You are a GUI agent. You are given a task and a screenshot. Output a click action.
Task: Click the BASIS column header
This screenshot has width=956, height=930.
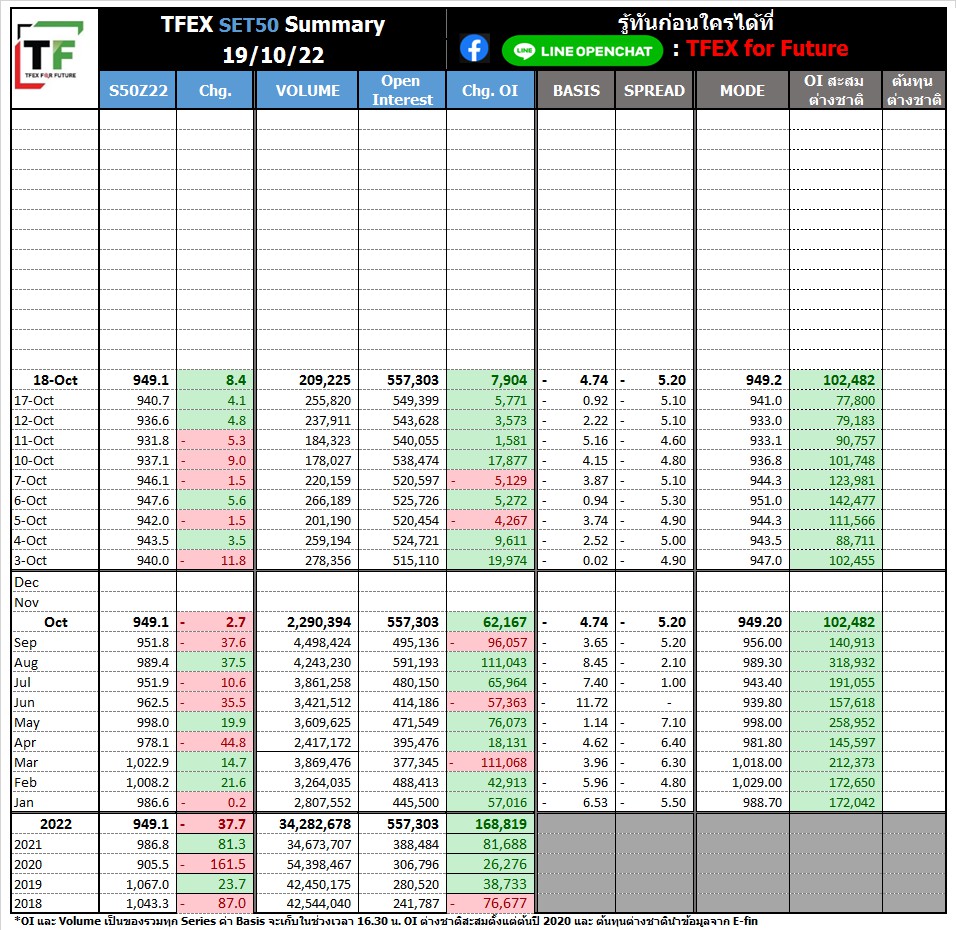pos(576,90)
